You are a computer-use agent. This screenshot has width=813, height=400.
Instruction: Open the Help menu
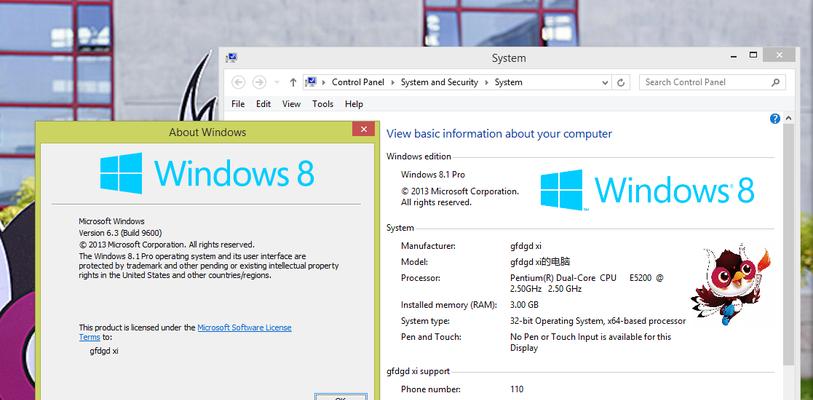pos(354,104)
